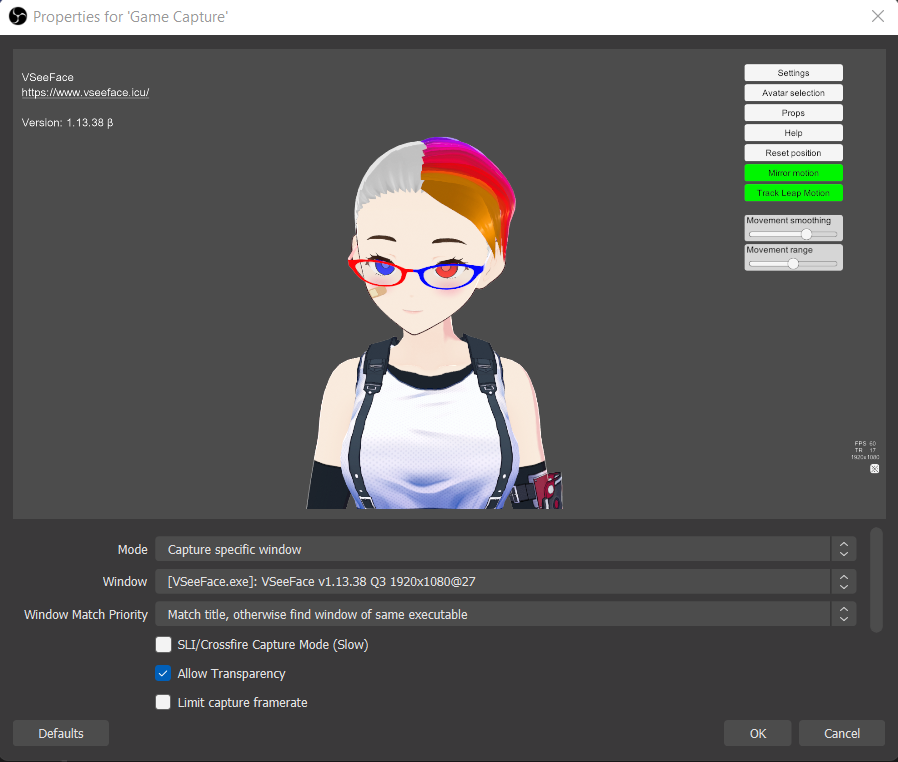The width and height of the screenshot is (898, 762).
Task: Click the FPS stats text in preview
Action: coord(865,450)
